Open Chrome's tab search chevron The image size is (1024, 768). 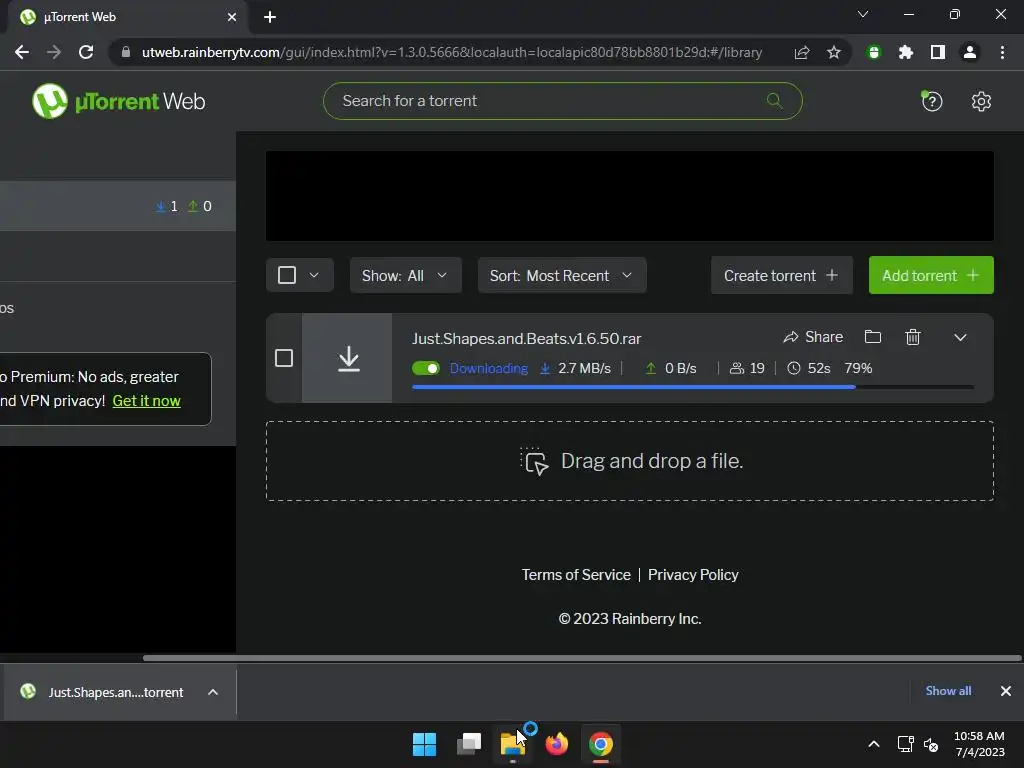[x=863, y=14]
